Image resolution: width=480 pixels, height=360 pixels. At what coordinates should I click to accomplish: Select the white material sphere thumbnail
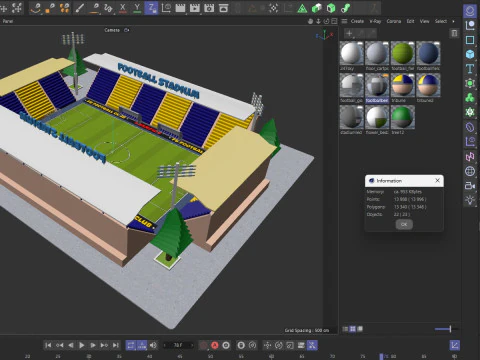click(352, 53)
